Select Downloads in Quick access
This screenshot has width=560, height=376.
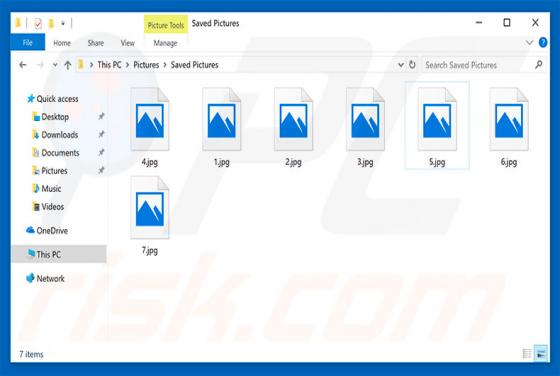coord(60,135)
